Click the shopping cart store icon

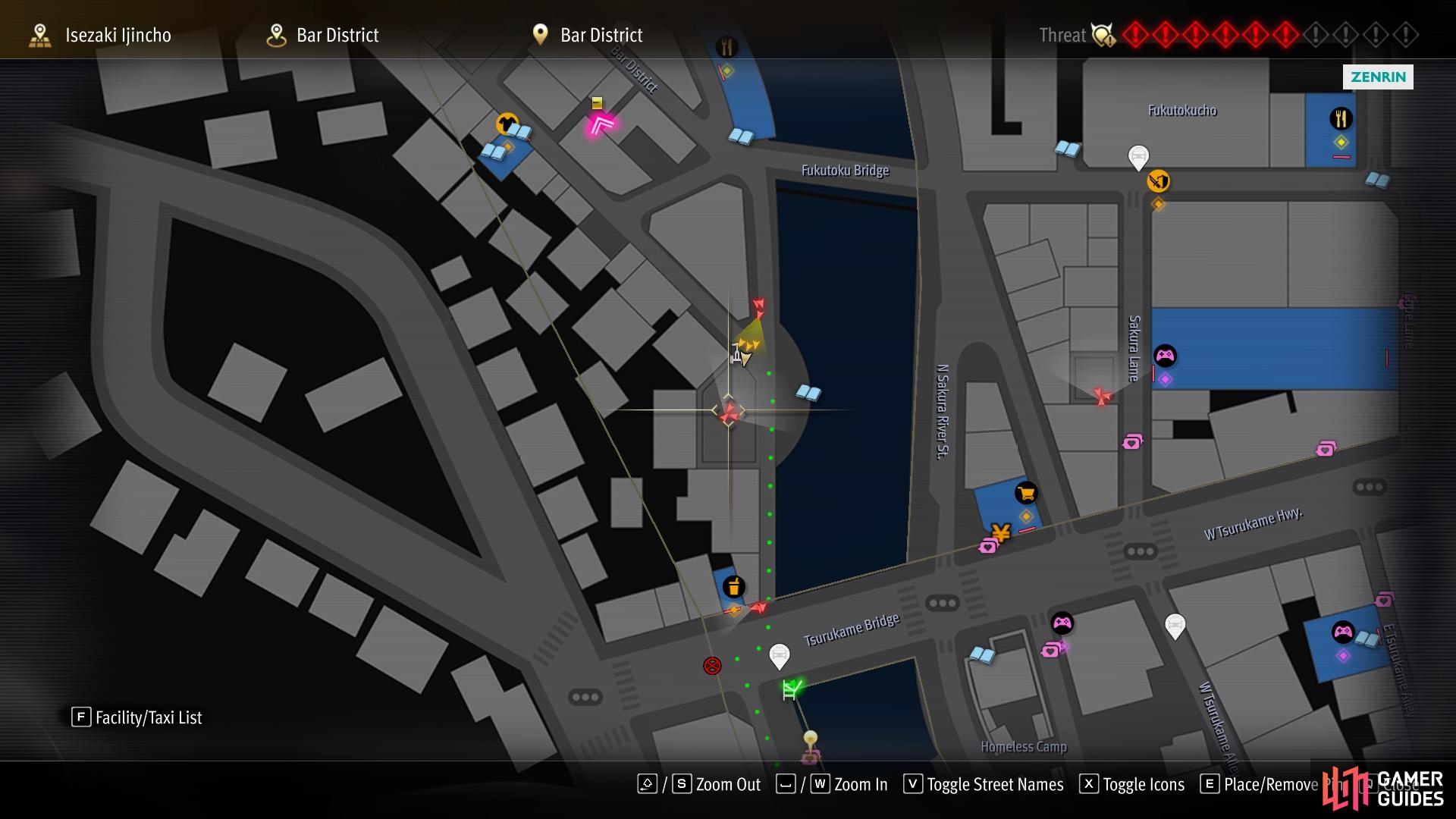(x=1026, y=494)
